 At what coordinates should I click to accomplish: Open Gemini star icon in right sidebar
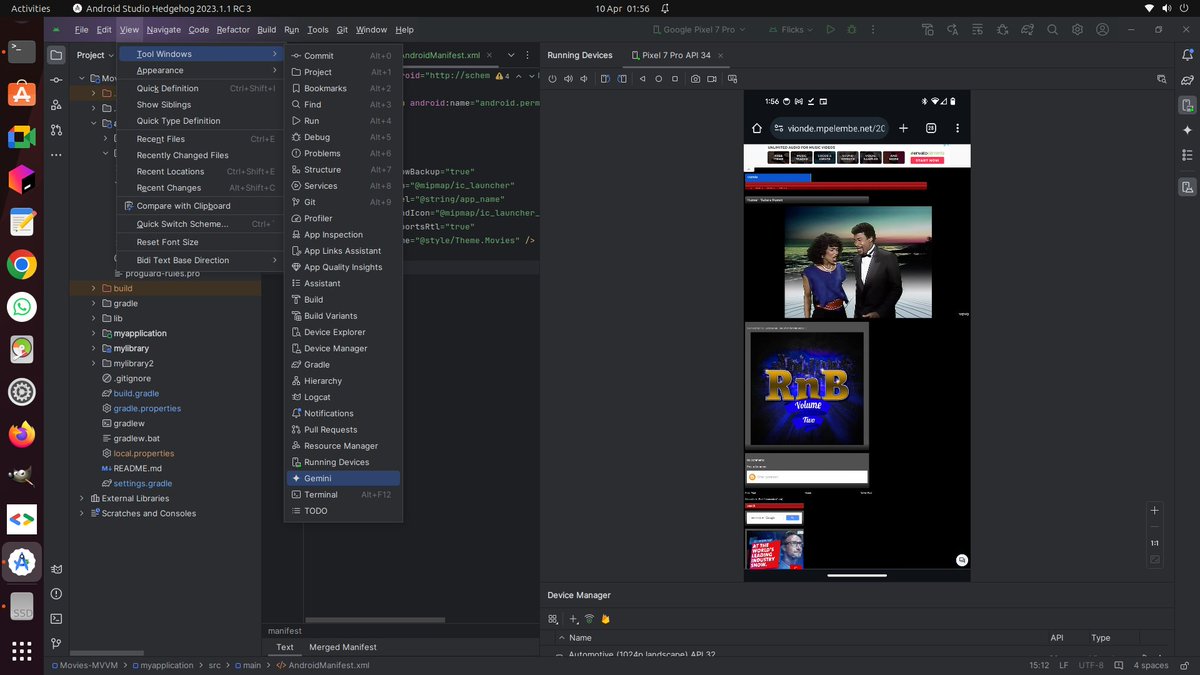(x=1187, y=131)
